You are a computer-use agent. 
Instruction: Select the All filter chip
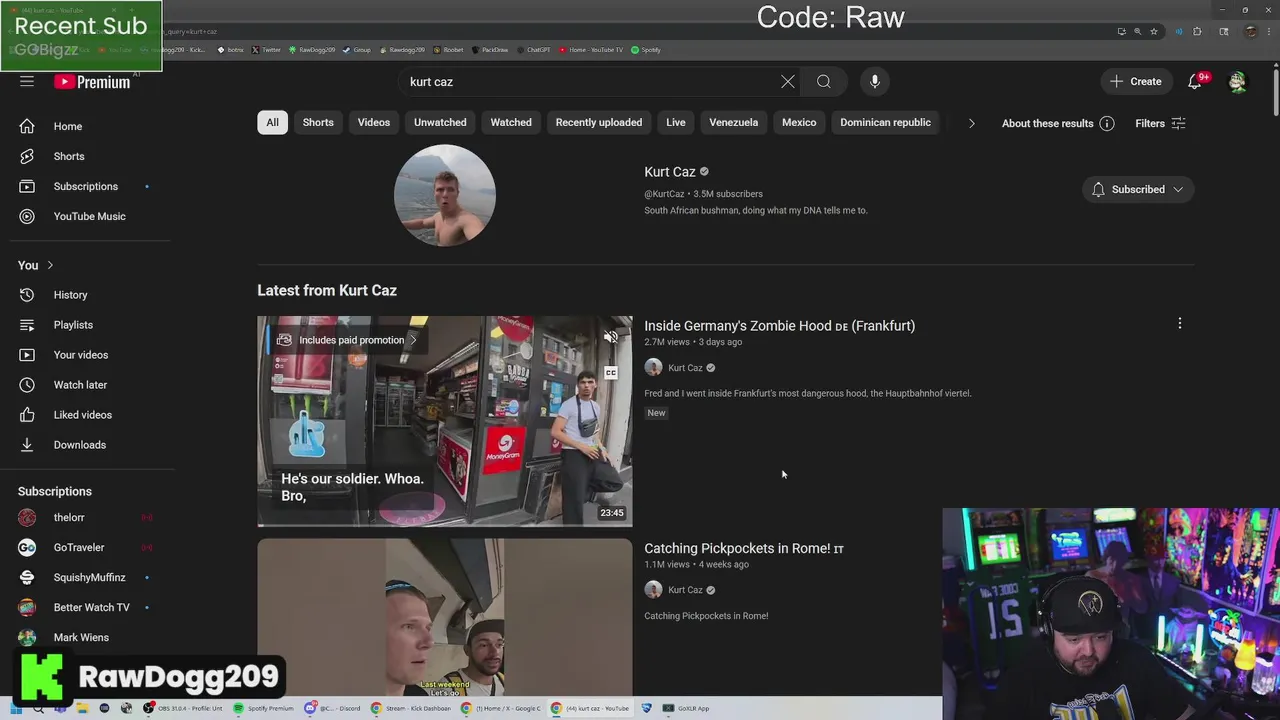click(x=272, y=122)
